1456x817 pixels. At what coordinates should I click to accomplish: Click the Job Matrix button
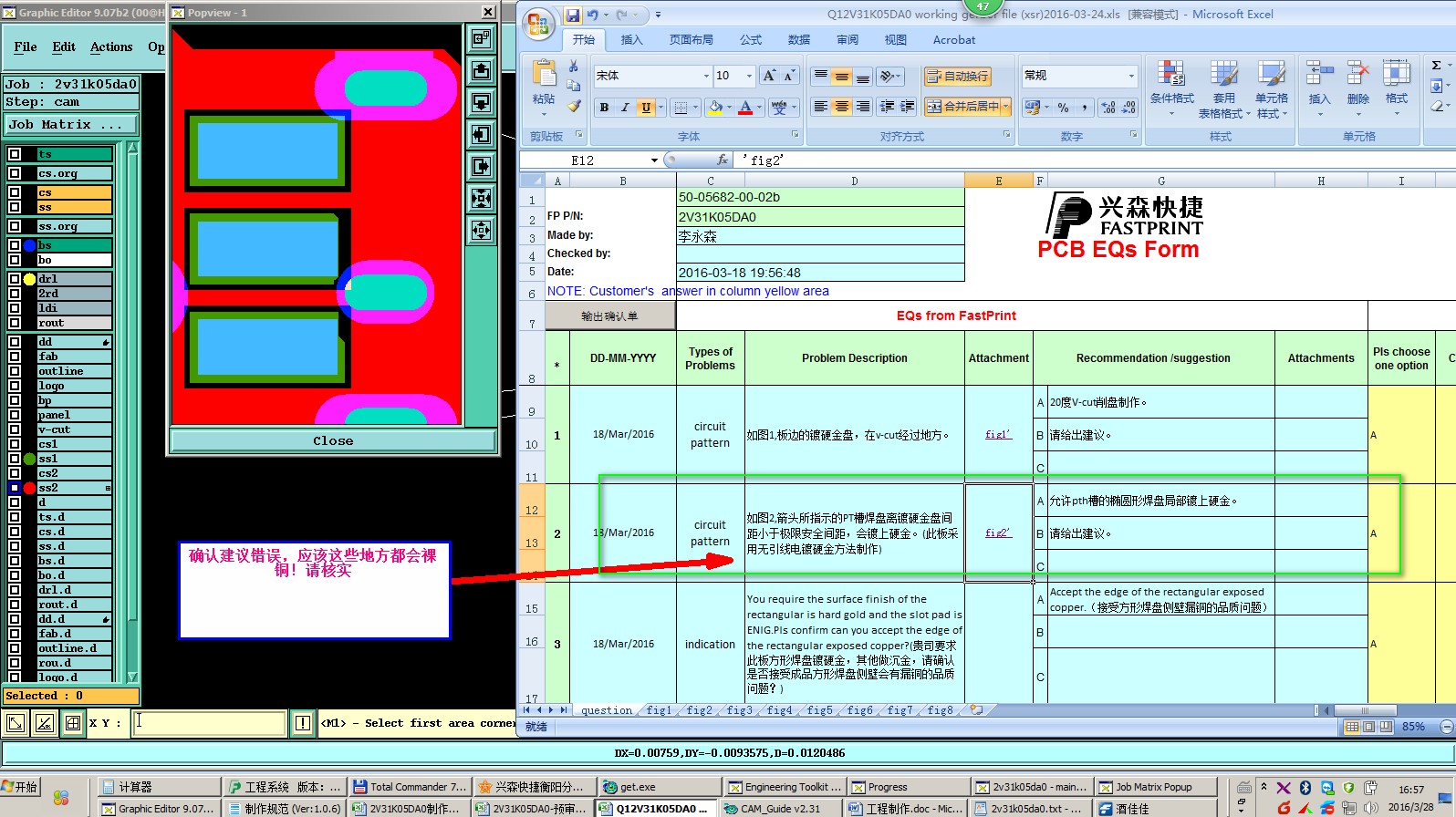click(71, 124)
